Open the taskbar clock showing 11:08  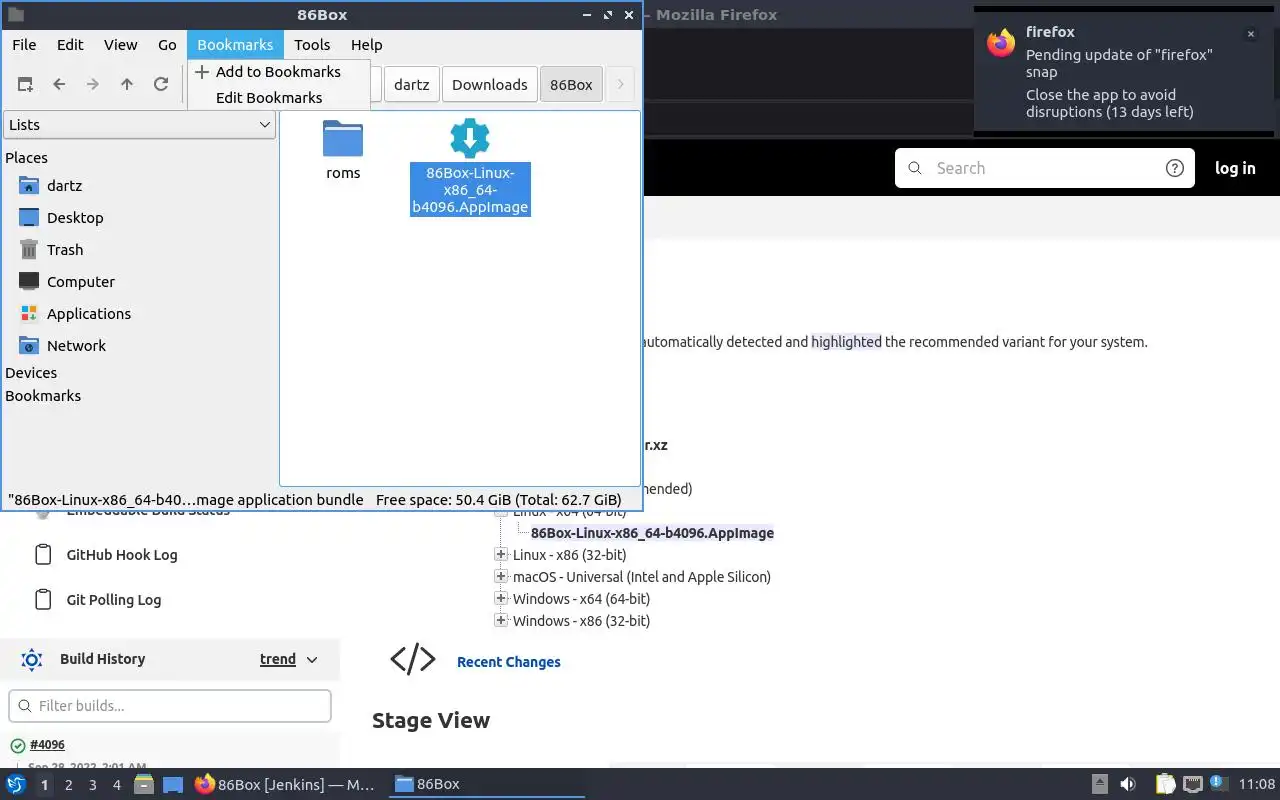[x=1257, y=785]
